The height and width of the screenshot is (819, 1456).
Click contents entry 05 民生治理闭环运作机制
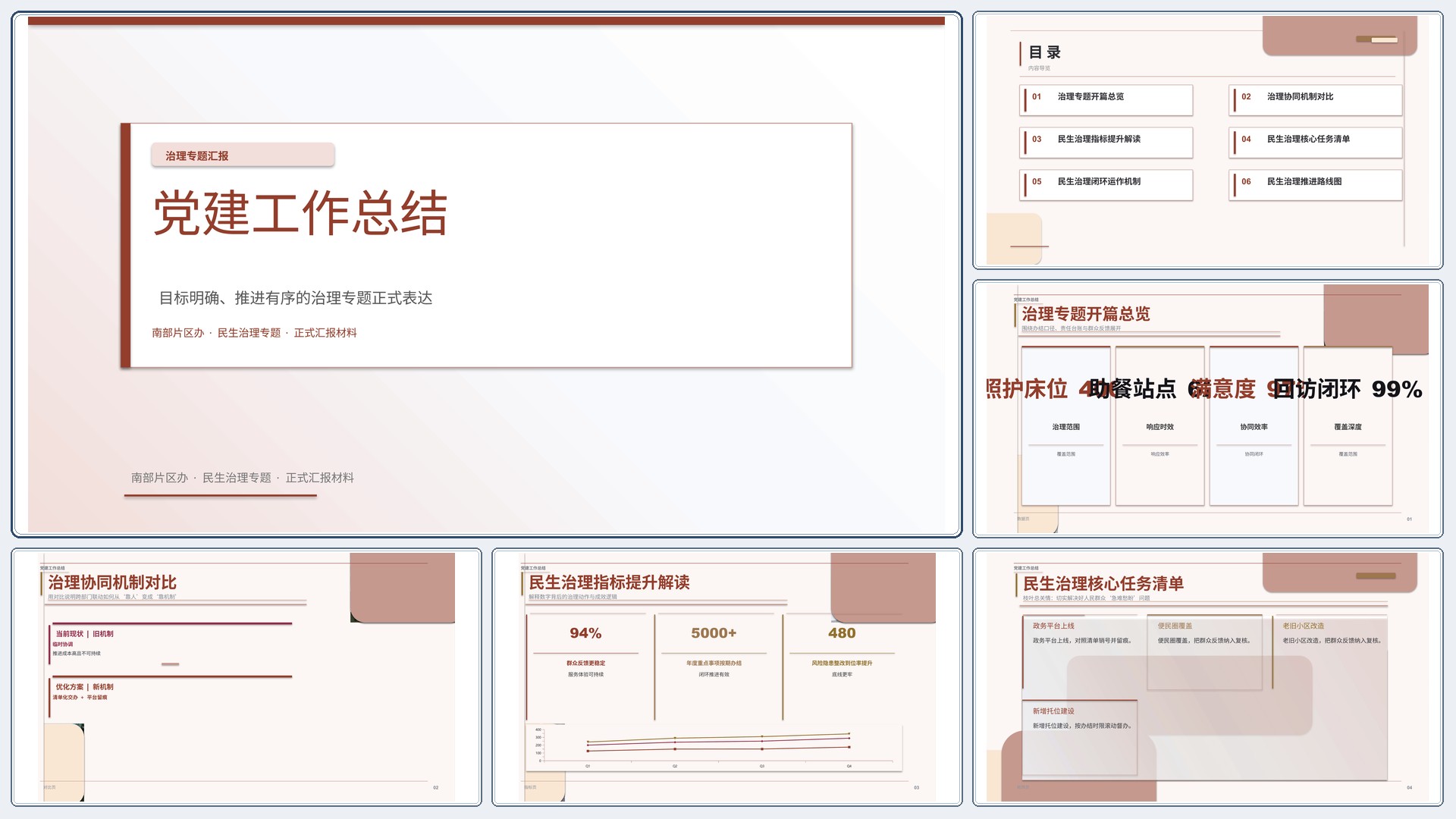click(1106, 184)
